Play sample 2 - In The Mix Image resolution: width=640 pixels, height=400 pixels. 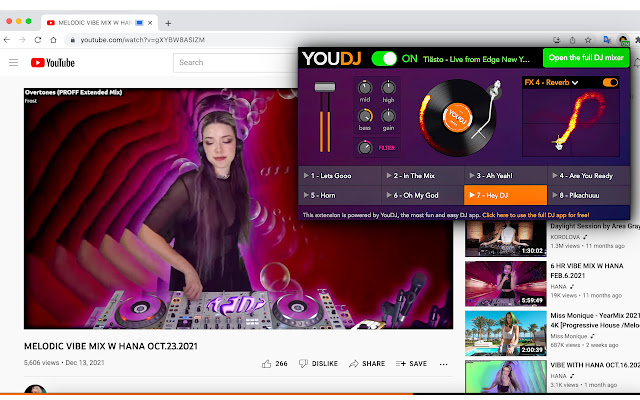(x=422, y=176)
